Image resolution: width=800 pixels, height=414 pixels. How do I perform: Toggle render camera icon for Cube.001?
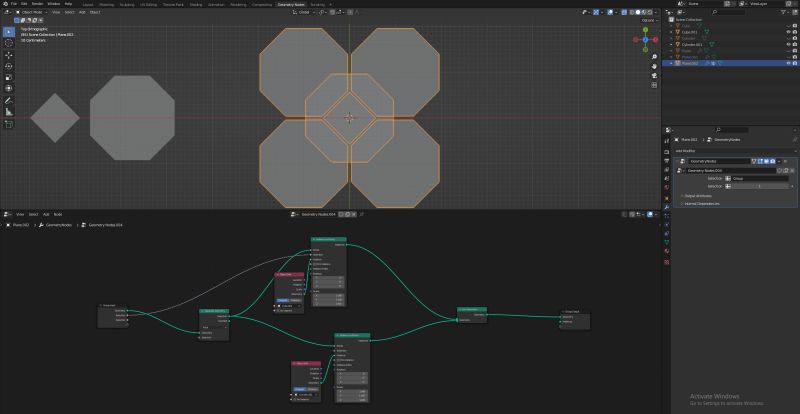click(795, 32)
